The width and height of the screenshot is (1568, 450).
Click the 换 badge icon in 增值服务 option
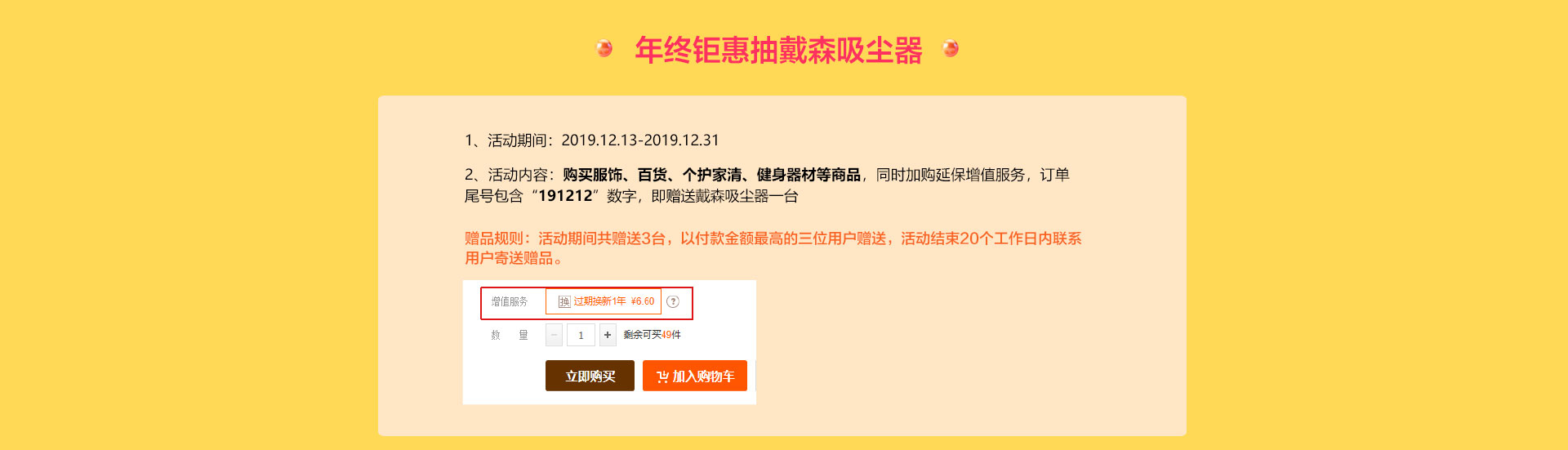tap(564, 301)
